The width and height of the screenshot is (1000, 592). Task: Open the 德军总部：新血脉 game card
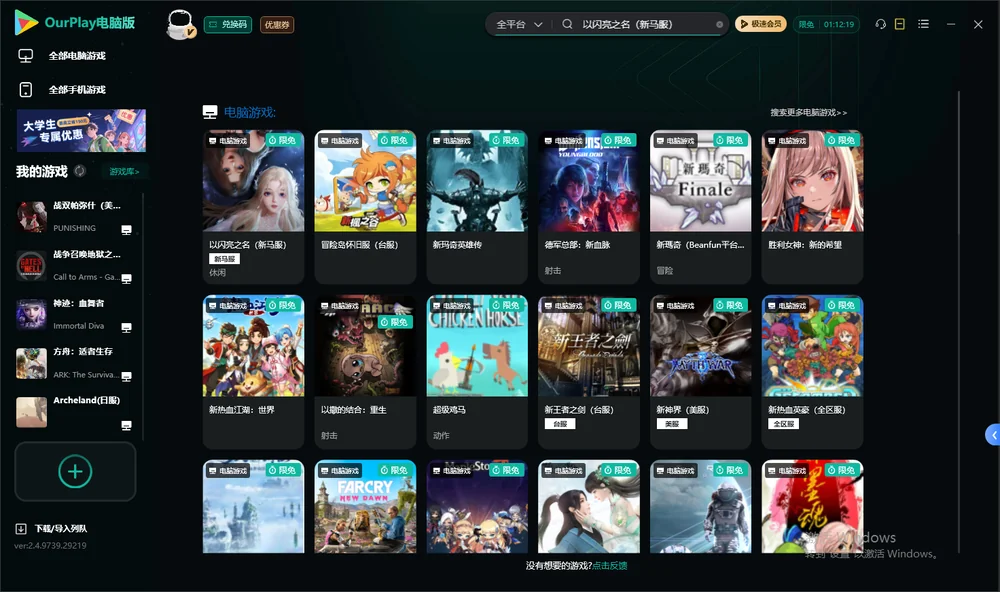pyautogui.click(x=589, y=207)
